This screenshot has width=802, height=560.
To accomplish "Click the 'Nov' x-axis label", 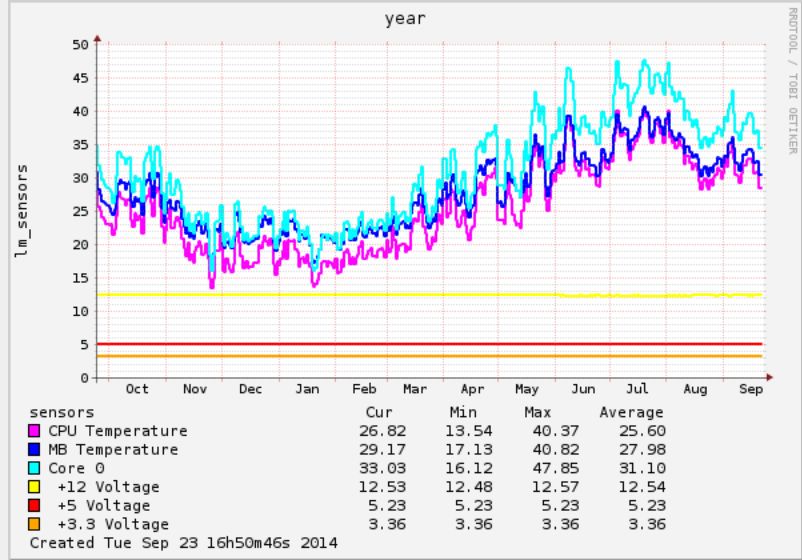I will tap(195, 389).
